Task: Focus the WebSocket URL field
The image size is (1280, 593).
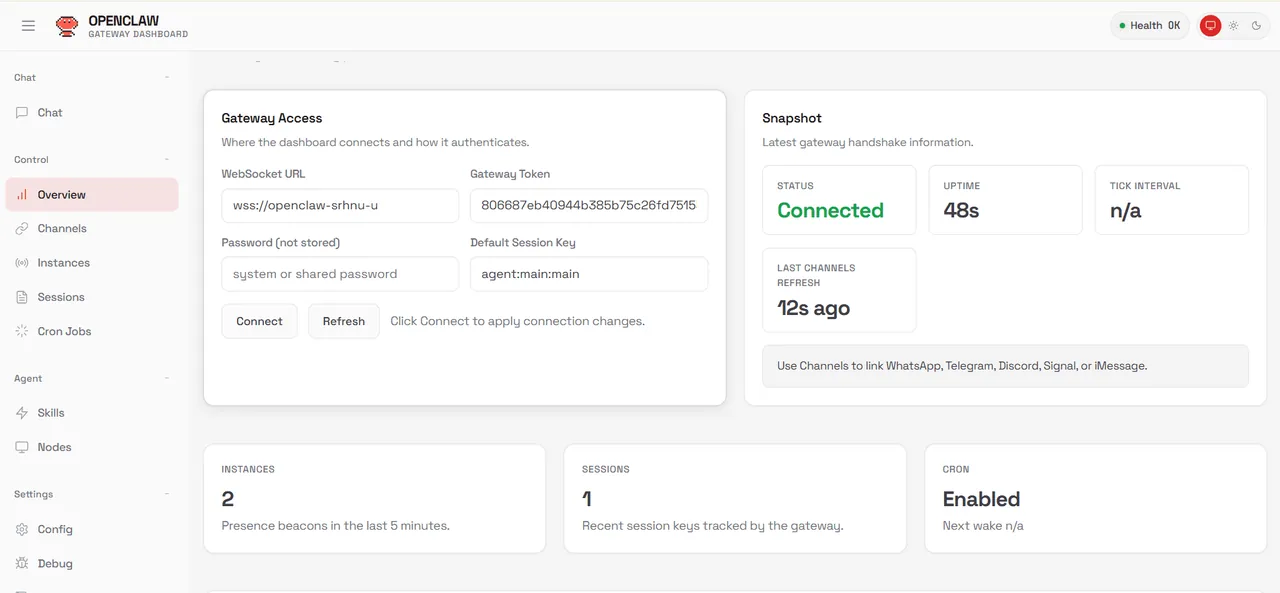Action: (340, 206)
